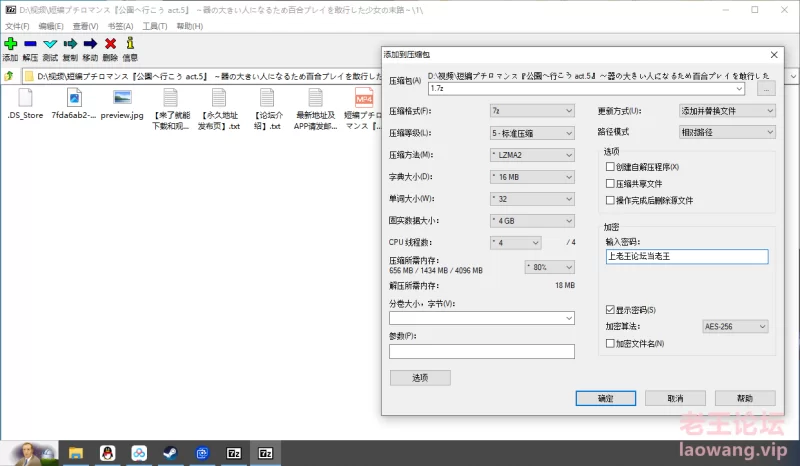Click the 取消 button
800x466 pixels.
click(x=675, y=398)
